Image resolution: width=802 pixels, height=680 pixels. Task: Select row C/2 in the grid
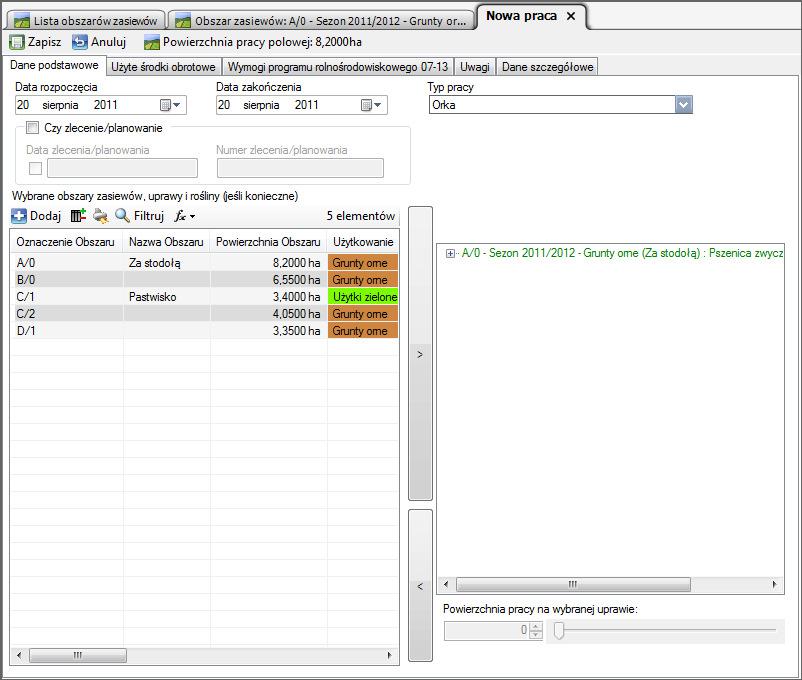[205, 314]
